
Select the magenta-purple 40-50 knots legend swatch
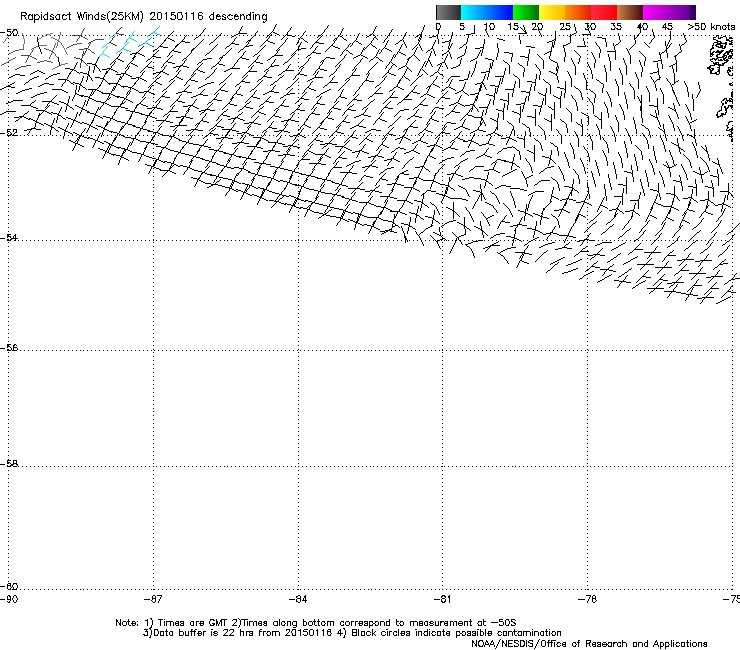pos(669,12)
